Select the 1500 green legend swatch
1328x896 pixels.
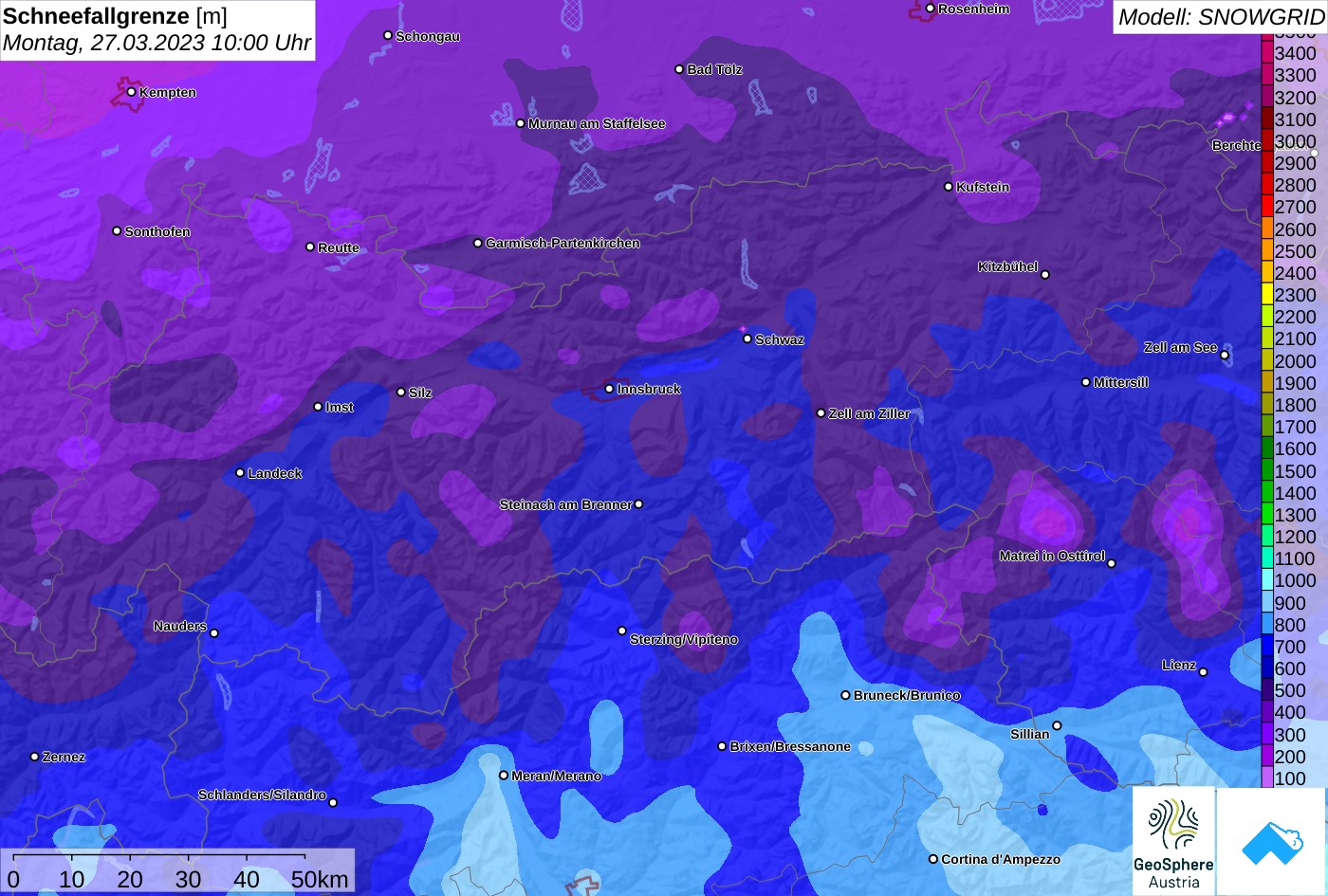[x=1266, y=471]
